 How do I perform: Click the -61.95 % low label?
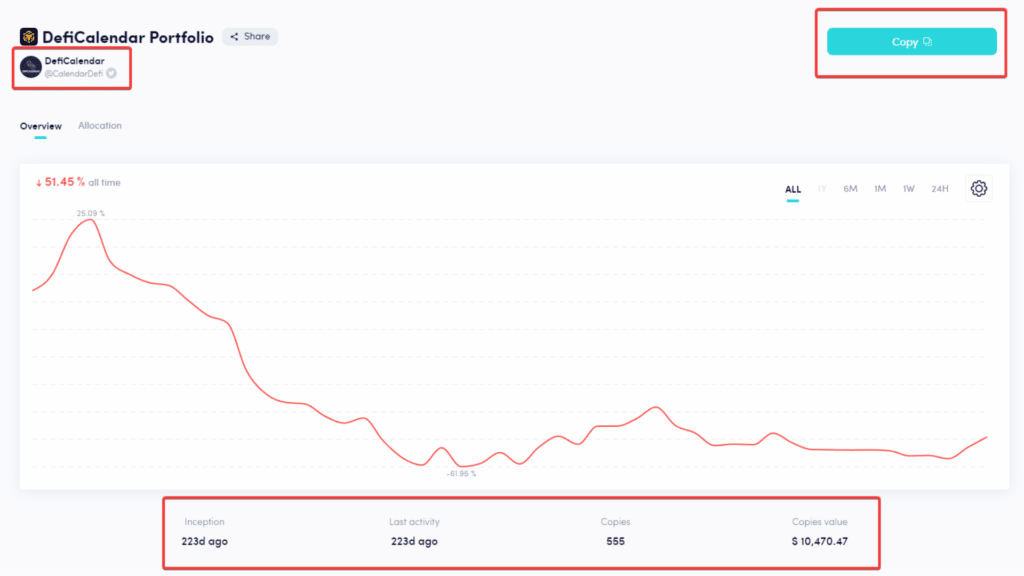click(461, 473)
